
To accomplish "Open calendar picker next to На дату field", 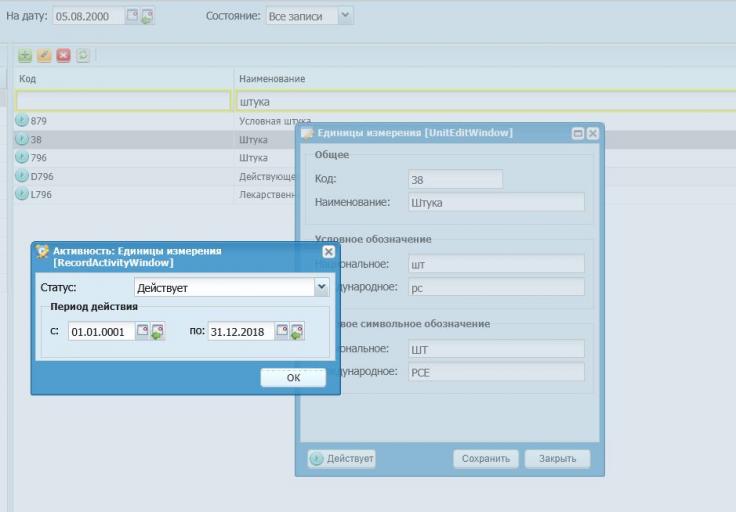I will [132, 15].
